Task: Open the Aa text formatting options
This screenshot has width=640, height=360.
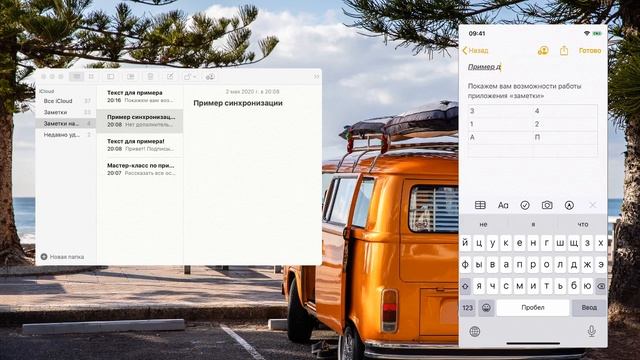Action: click(x=503, y=205)
